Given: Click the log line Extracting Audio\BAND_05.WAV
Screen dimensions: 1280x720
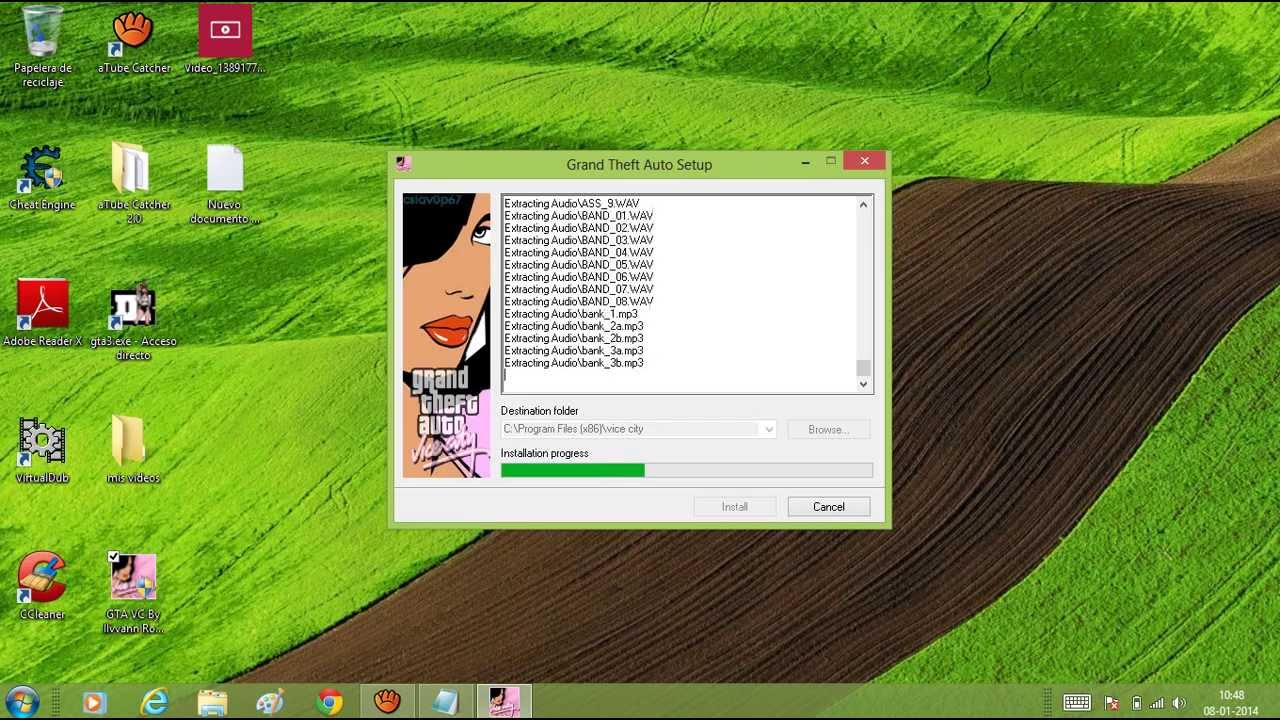Looking at the screenshot, I should coord(579,265).
